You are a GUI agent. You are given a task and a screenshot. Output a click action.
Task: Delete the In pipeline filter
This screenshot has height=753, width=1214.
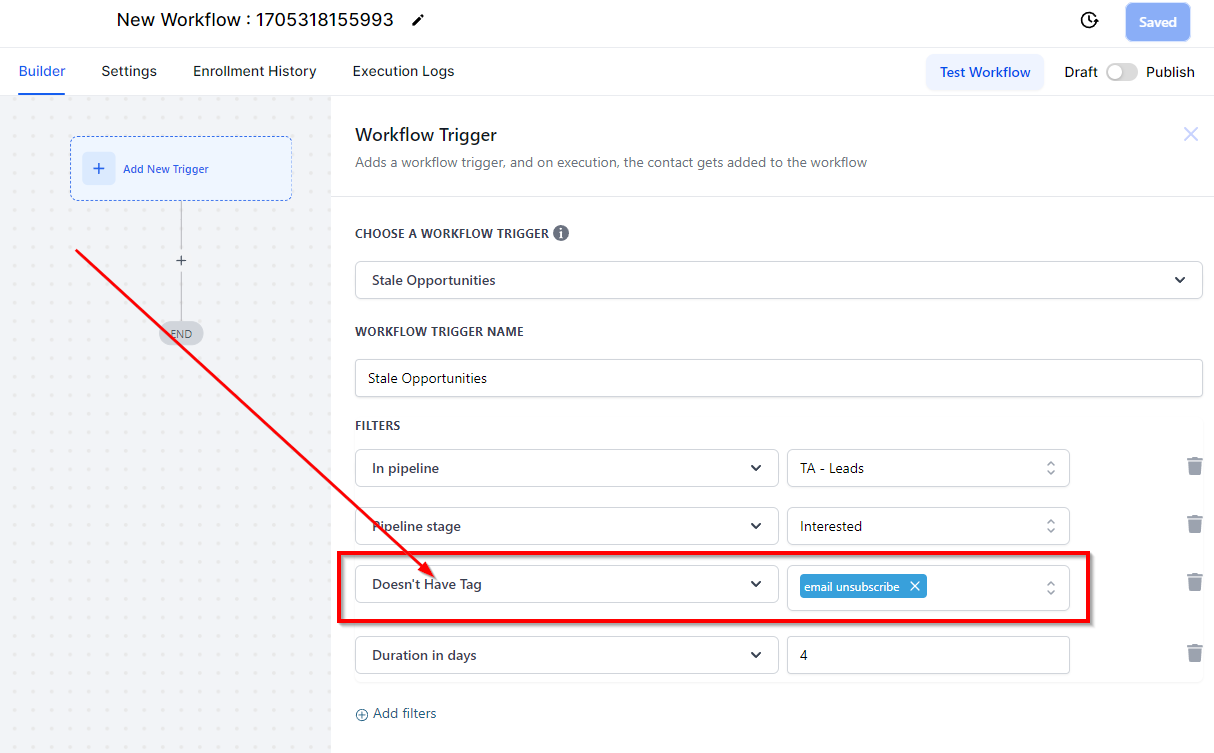(x=1194, y=466)
